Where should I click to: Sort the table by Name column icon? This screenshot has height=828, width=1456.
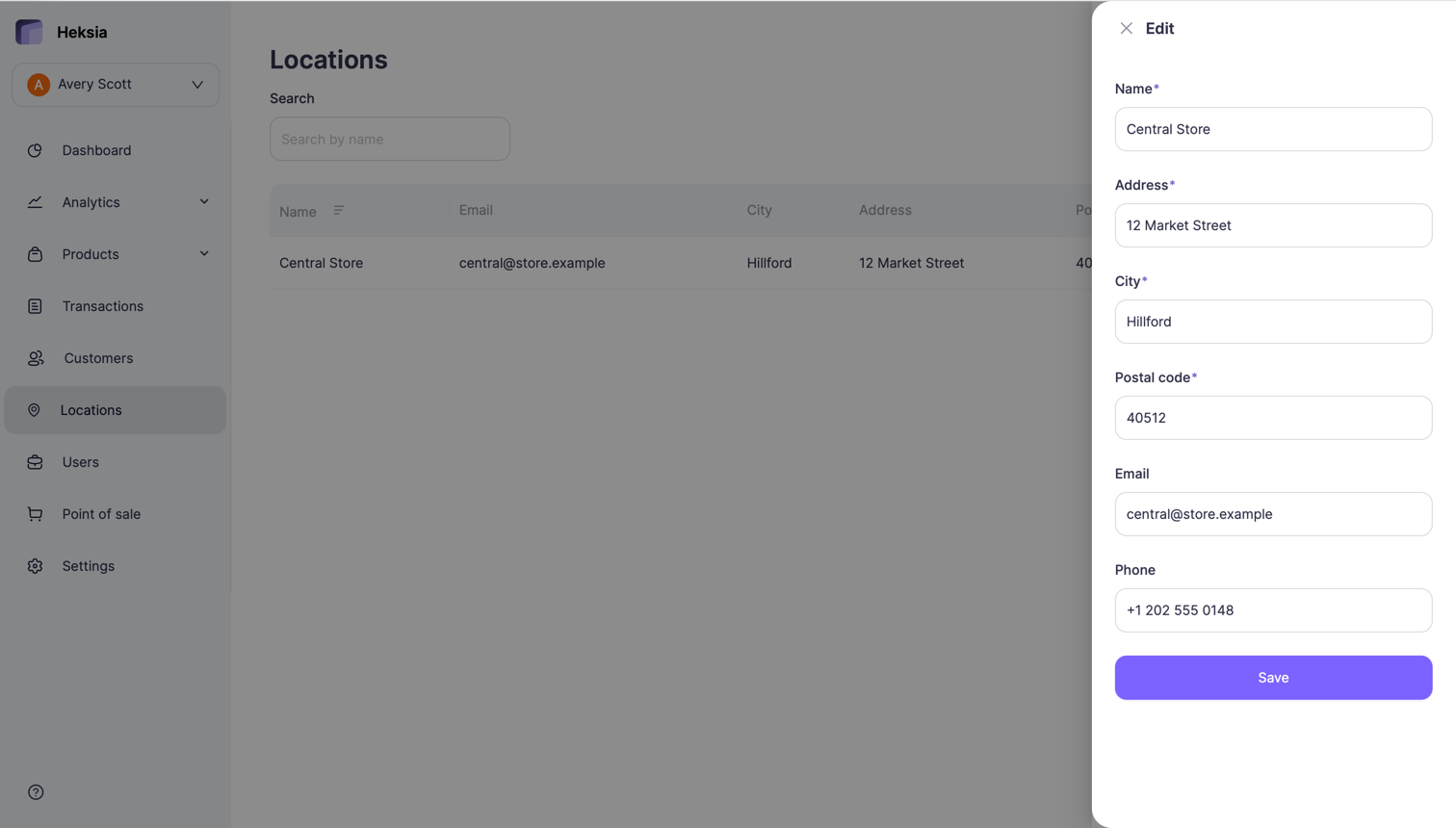pyautogui.click(x=338, y=211)
